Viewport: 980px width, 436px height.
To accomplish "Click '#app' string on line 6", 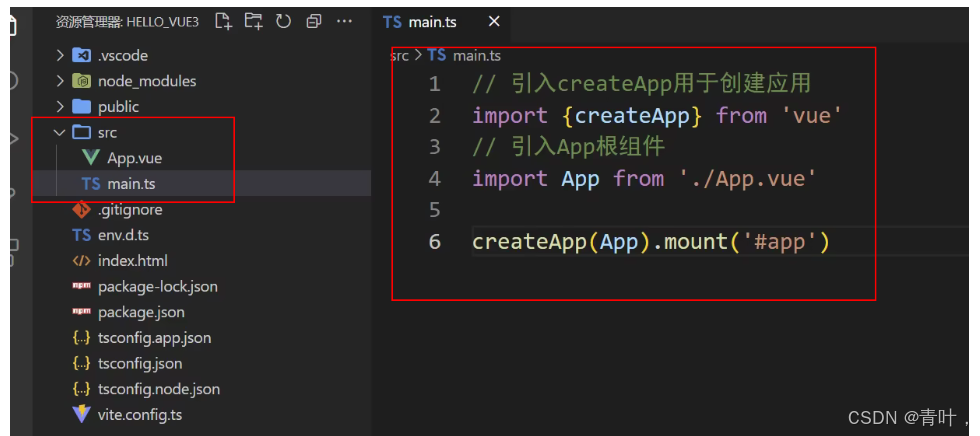I will [x=779, y=242].
